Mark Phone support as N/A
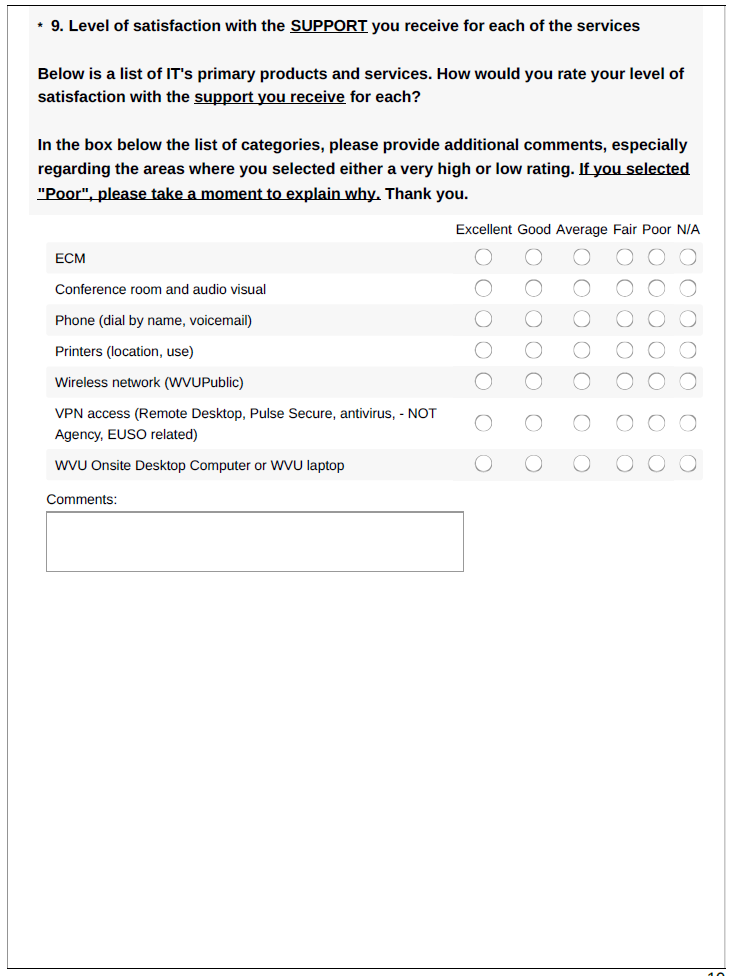 tap(688, 320)
